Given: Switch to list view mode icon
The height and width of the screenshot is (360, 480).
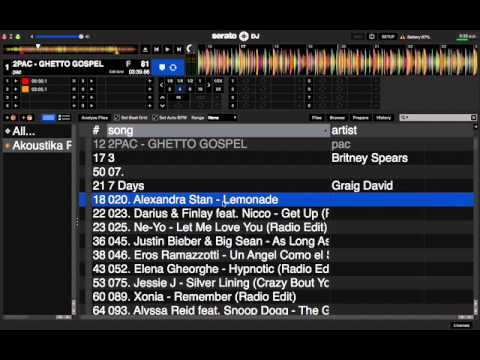Looking at the screenshot, I should tap(64, 118).
